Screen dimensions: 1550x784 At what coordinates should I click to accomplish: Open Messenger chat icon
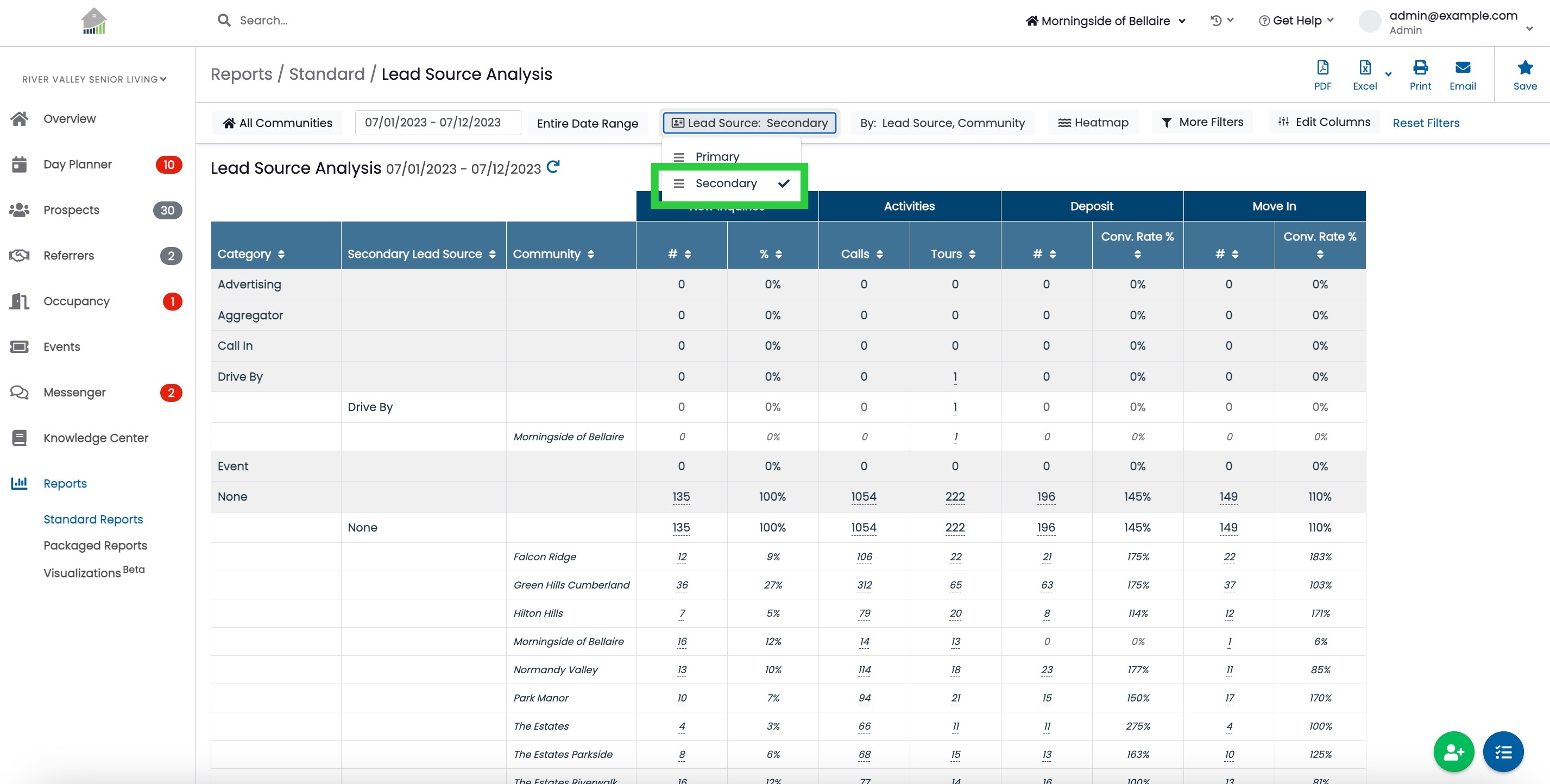(19, 393)
